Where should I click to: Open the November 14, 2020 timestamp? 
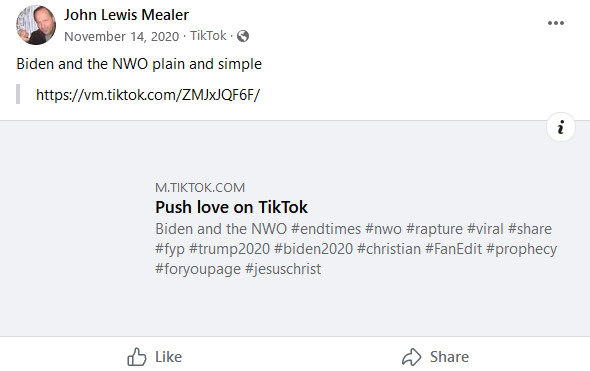[122, 36]
